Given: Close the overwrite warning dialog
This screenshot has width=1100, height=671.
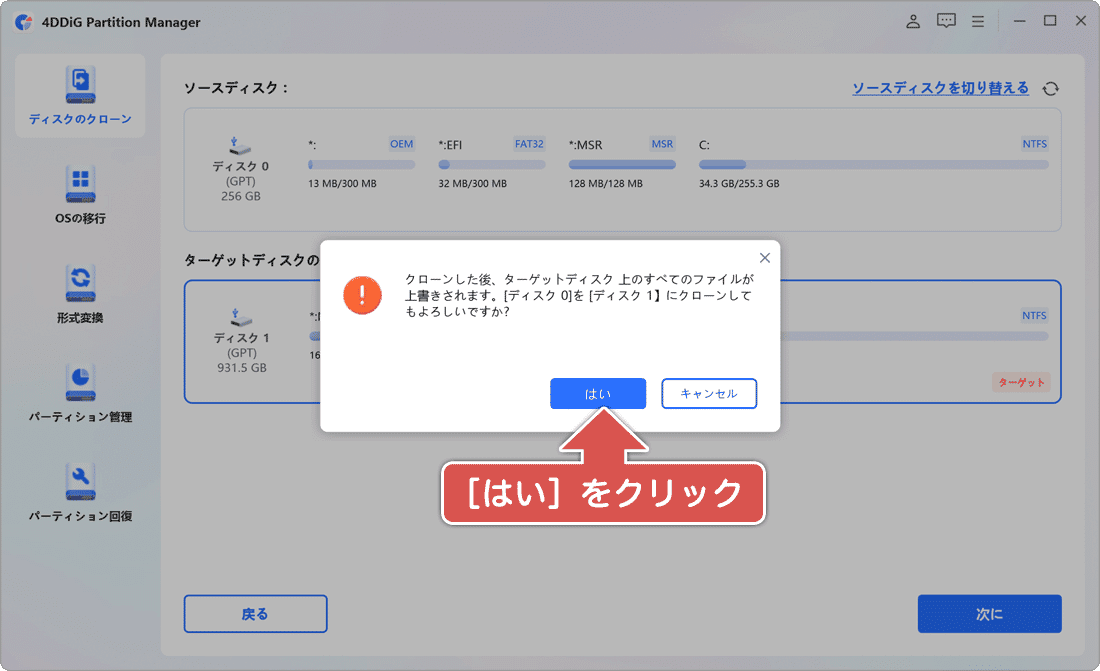Looking at the screenshot, I should click(764, 257).
